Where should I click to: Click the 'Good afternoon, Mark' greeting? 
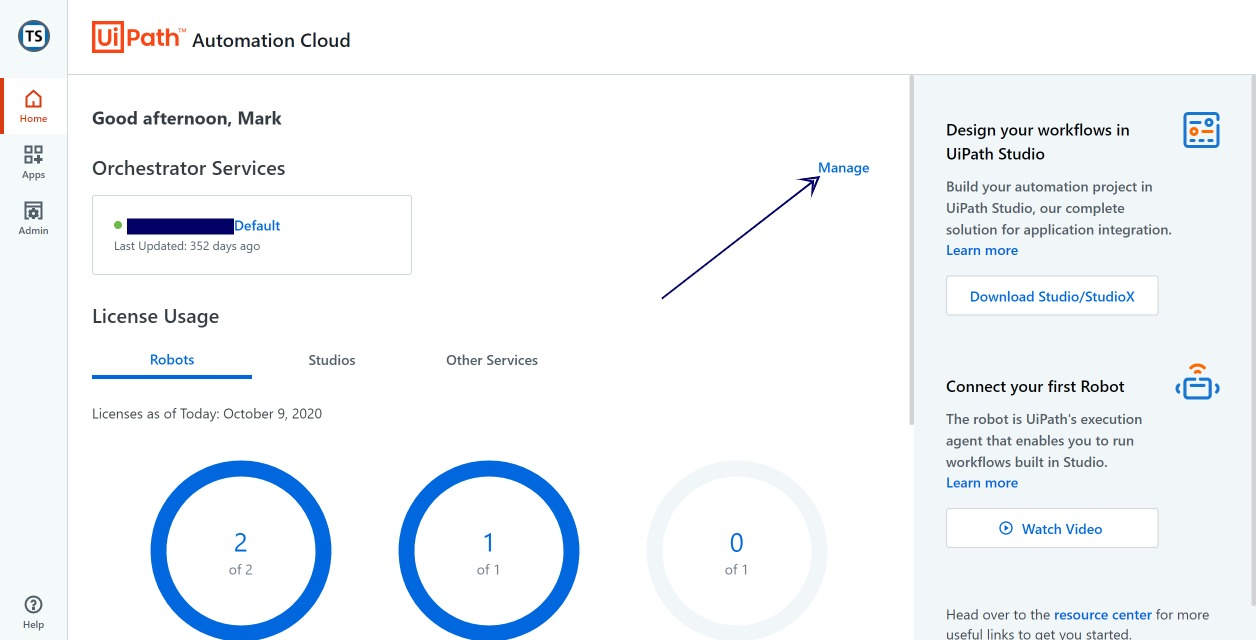(x=187, y=118)
